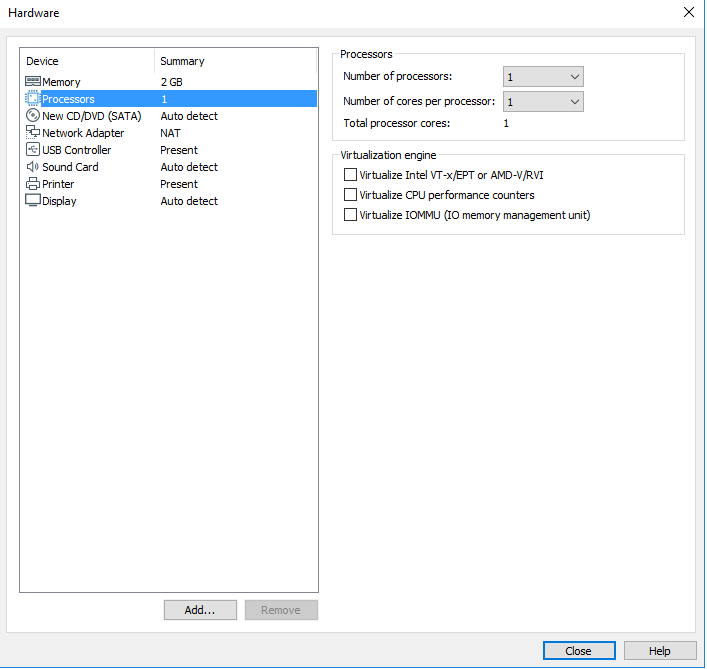Click the CD/DVD disc icon
This screenshot has height=669, width=707.
point(33,115)
